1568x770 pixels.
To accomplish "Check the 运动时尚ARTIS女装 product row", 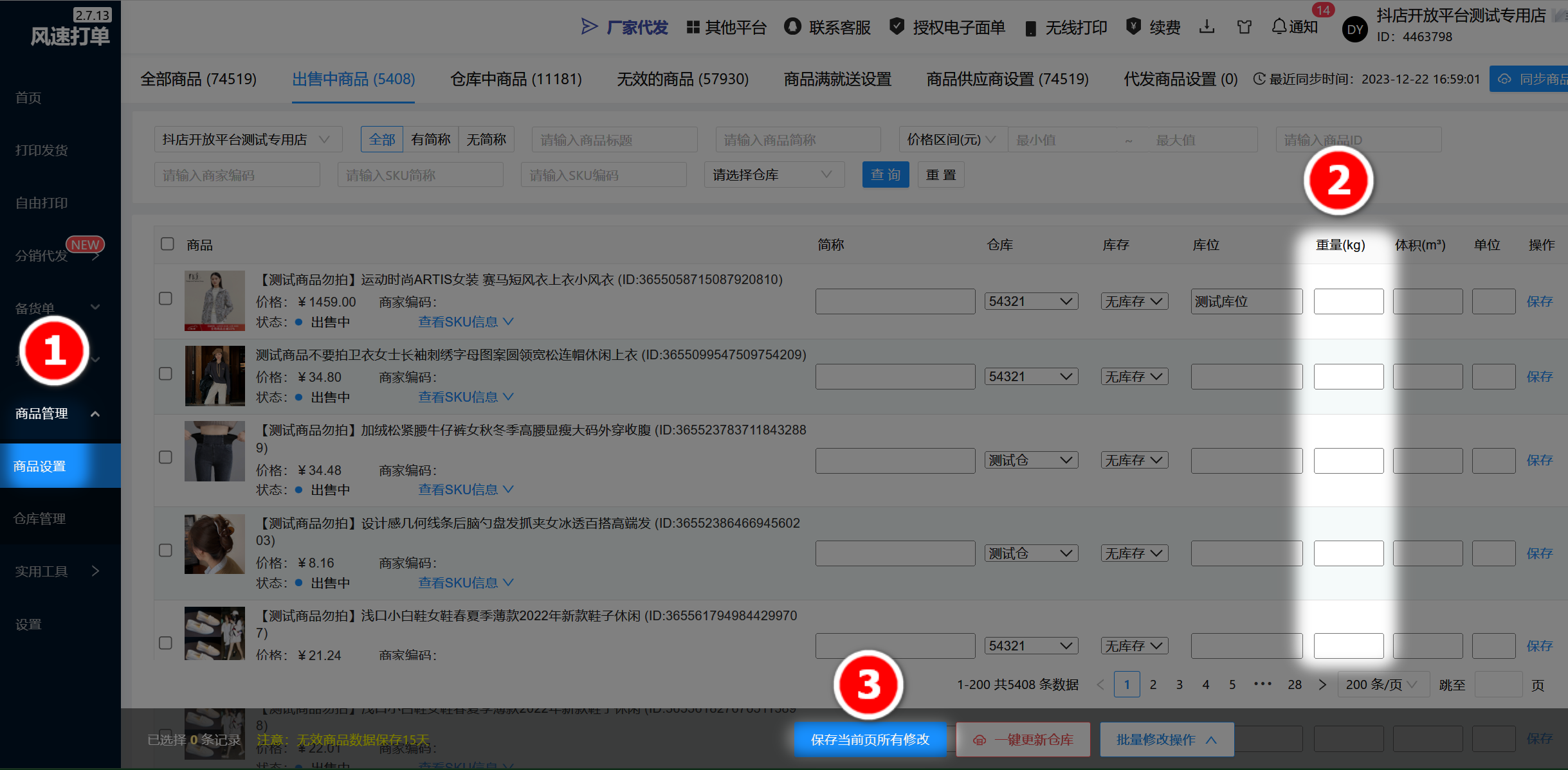I will 166,299.
